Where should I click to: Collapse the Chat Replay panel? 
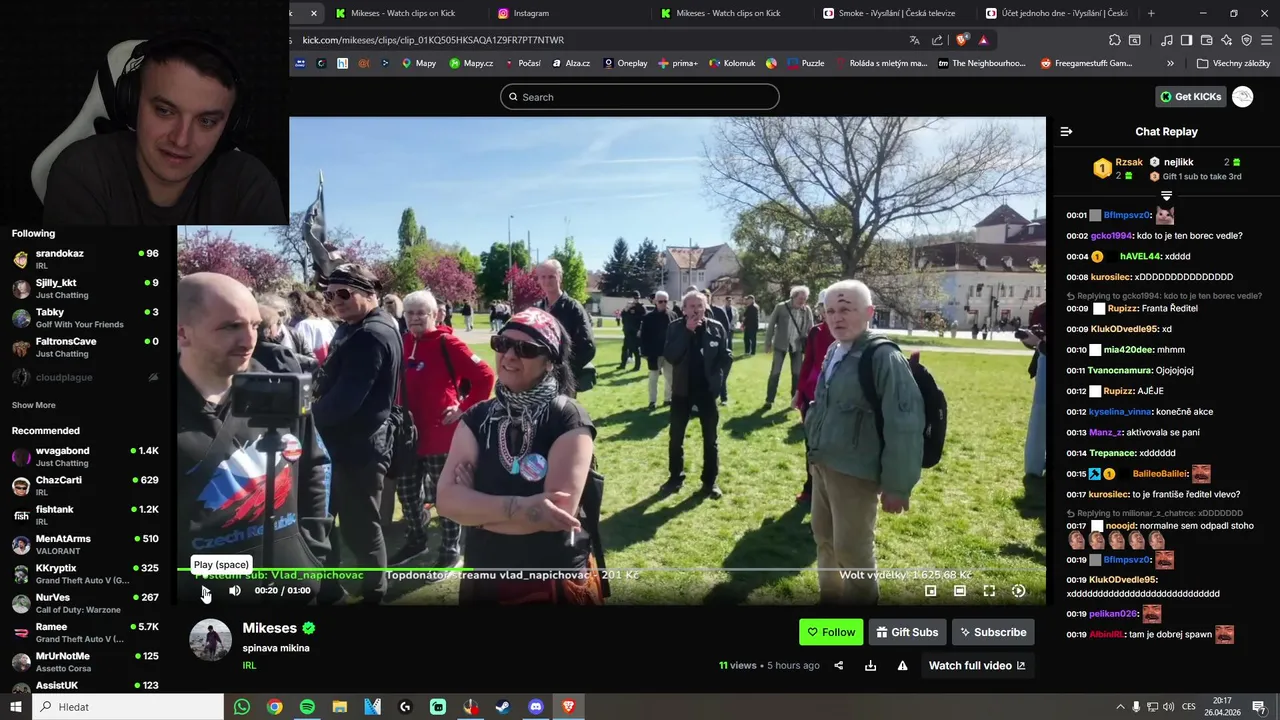(x=1066, y=132)
